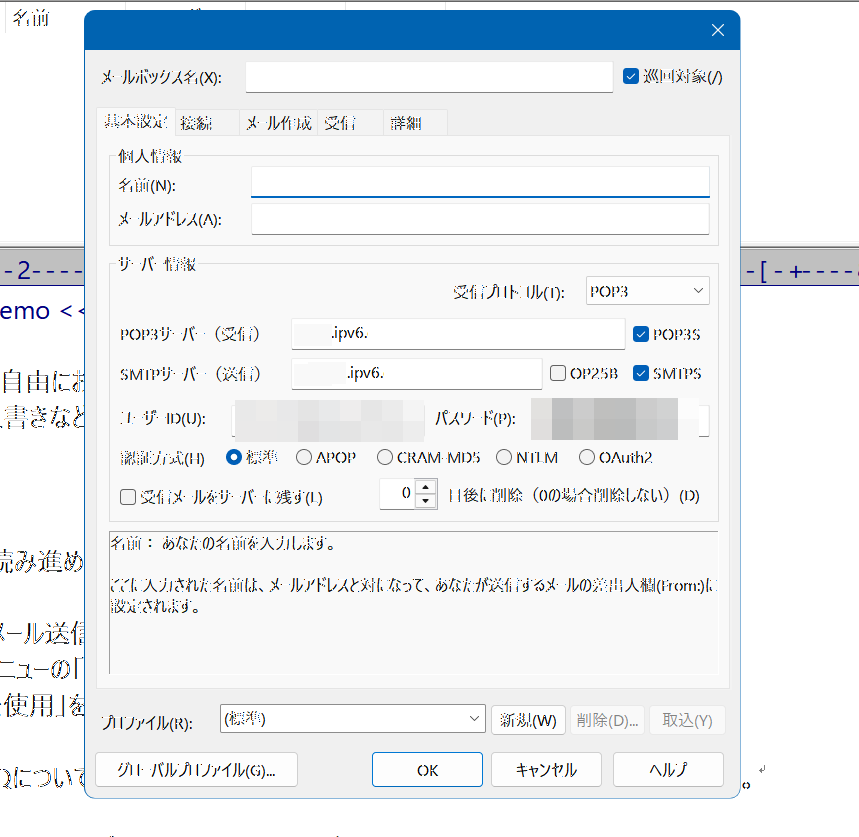Open the 受信 settings tab
Image resolution: width=859 pixels, height=837 pixels.
[337, 122]
